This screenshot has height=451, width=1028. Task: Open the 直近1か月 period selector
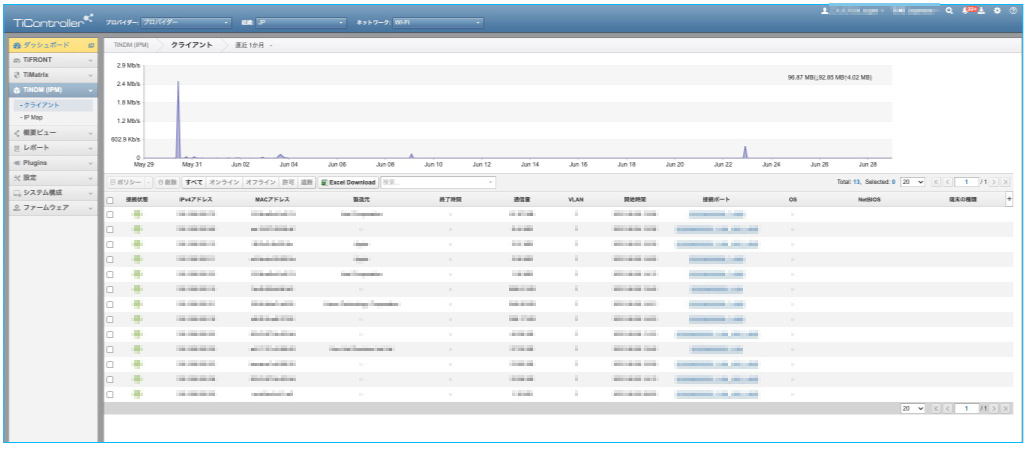tap(253, 45)
